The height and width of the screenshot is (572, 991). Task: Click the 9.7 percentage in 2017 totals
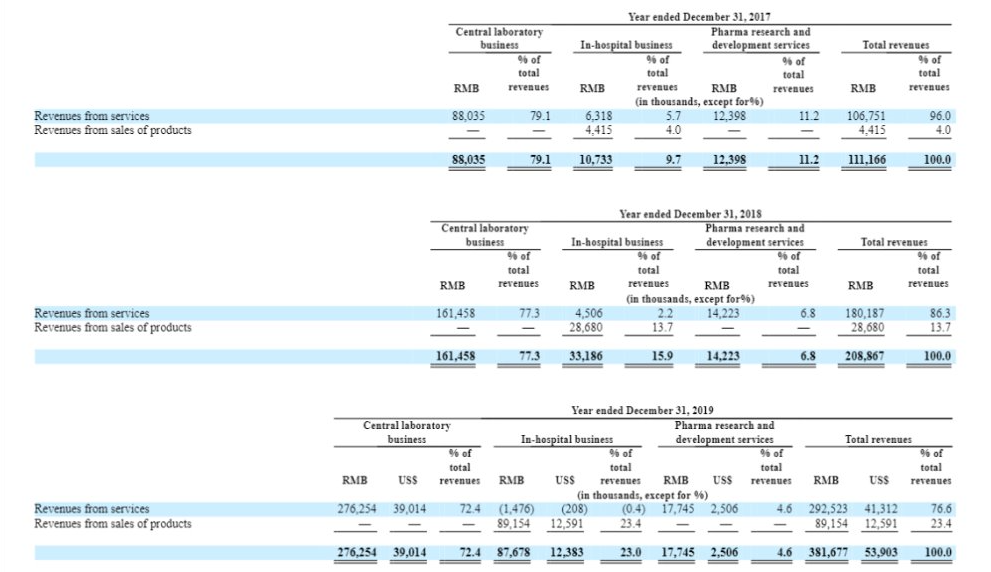pyautogui.click(x=673, y=160)
